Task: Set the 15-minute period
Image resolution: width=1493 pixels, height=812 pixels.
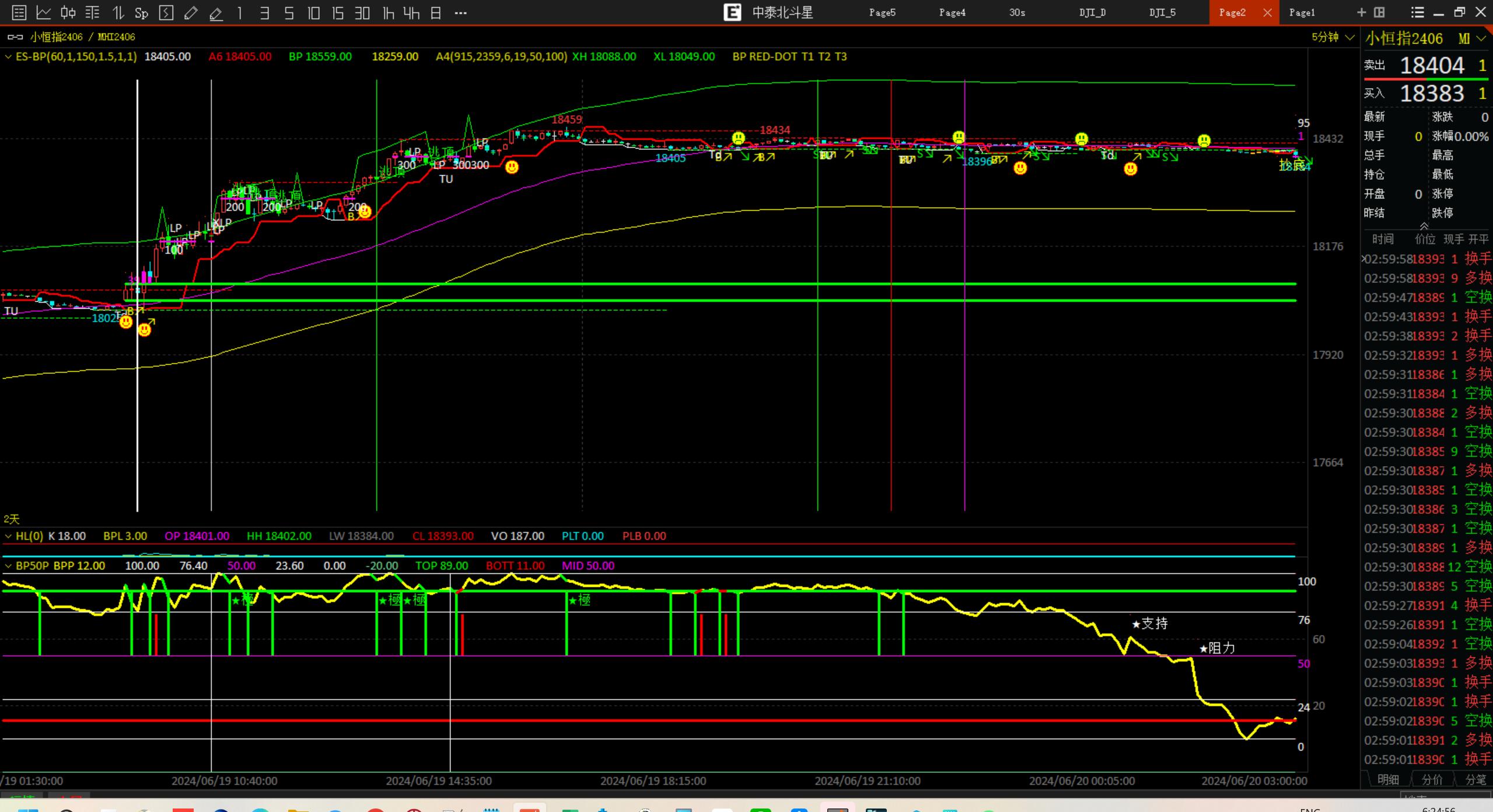Action: pos(338,12)
